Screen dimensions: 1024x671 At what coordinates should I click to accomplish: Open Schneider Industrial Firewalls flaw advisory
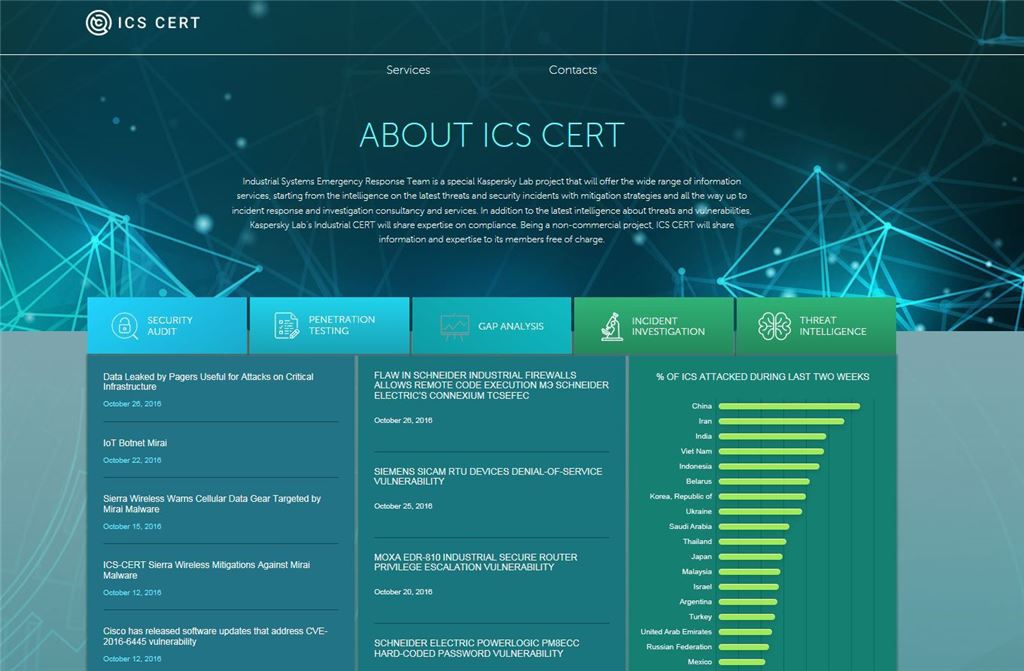point(490,385)
